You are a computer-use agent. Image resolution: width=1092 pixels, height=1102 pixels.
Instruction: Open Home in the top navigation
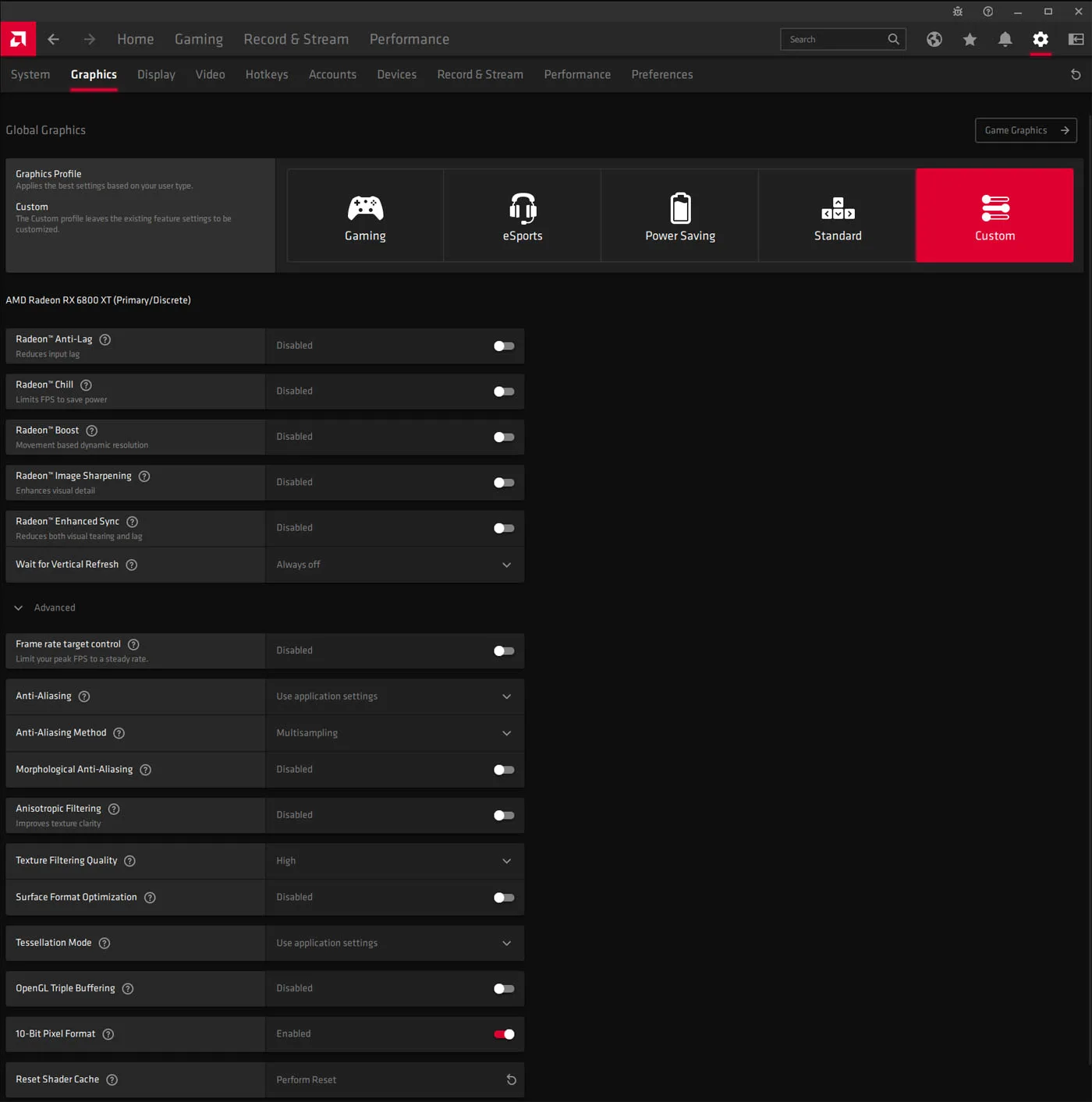136,39
